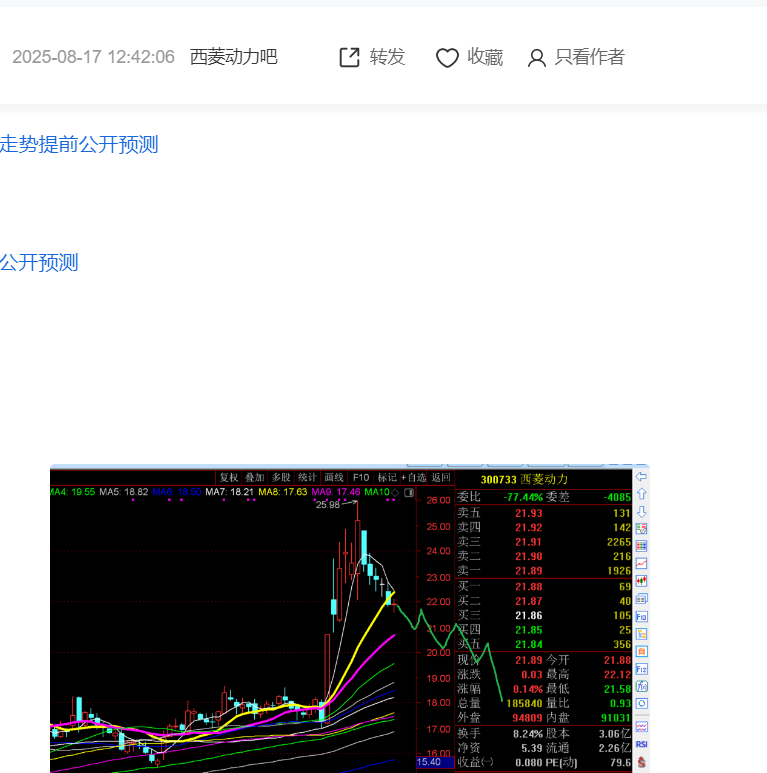Click the colored grid board icon in sidebar
Image resolution: width=767 pixels, height=773 pixels.
coord(641,546)
